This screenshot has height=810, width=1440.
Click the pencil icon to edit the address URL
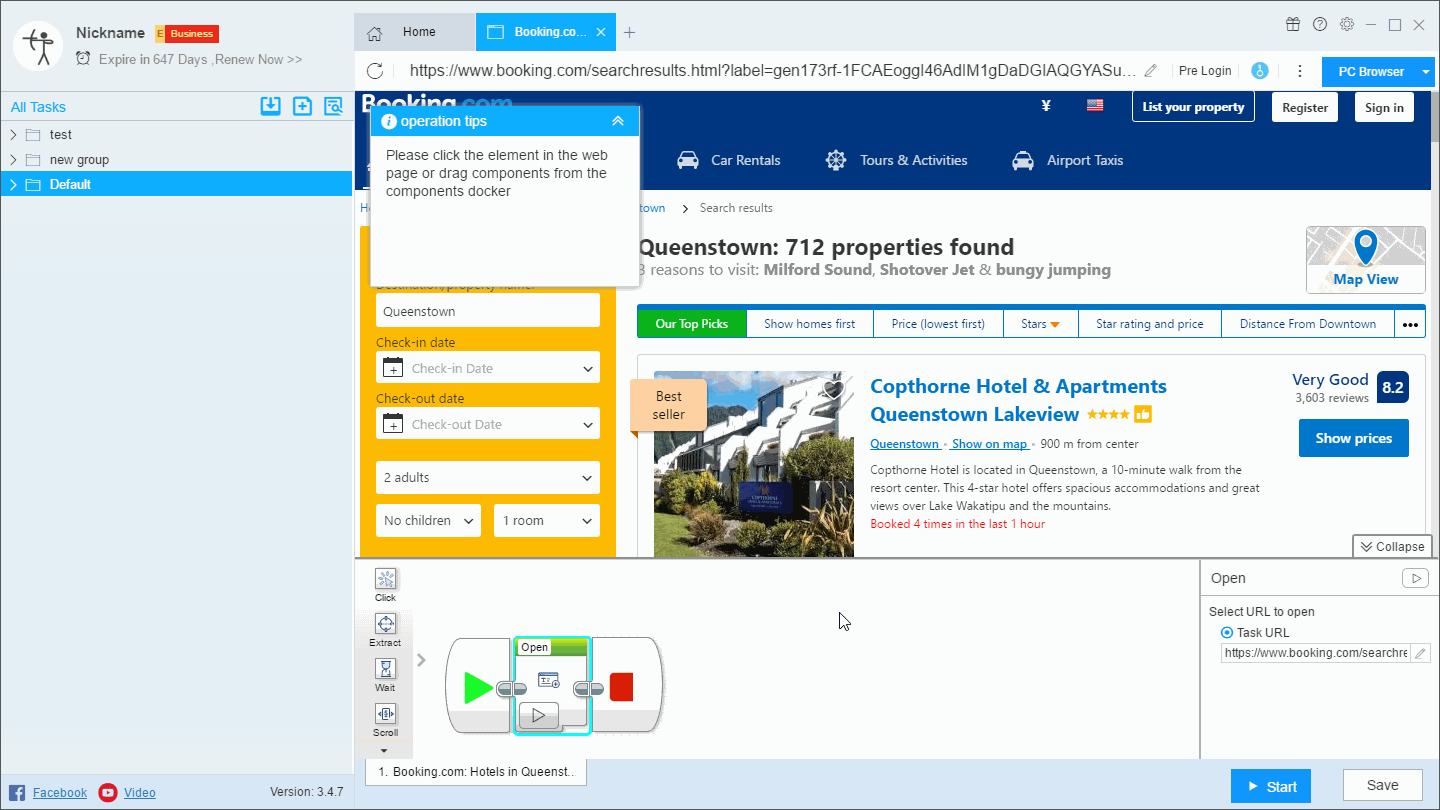point(1151,71)
